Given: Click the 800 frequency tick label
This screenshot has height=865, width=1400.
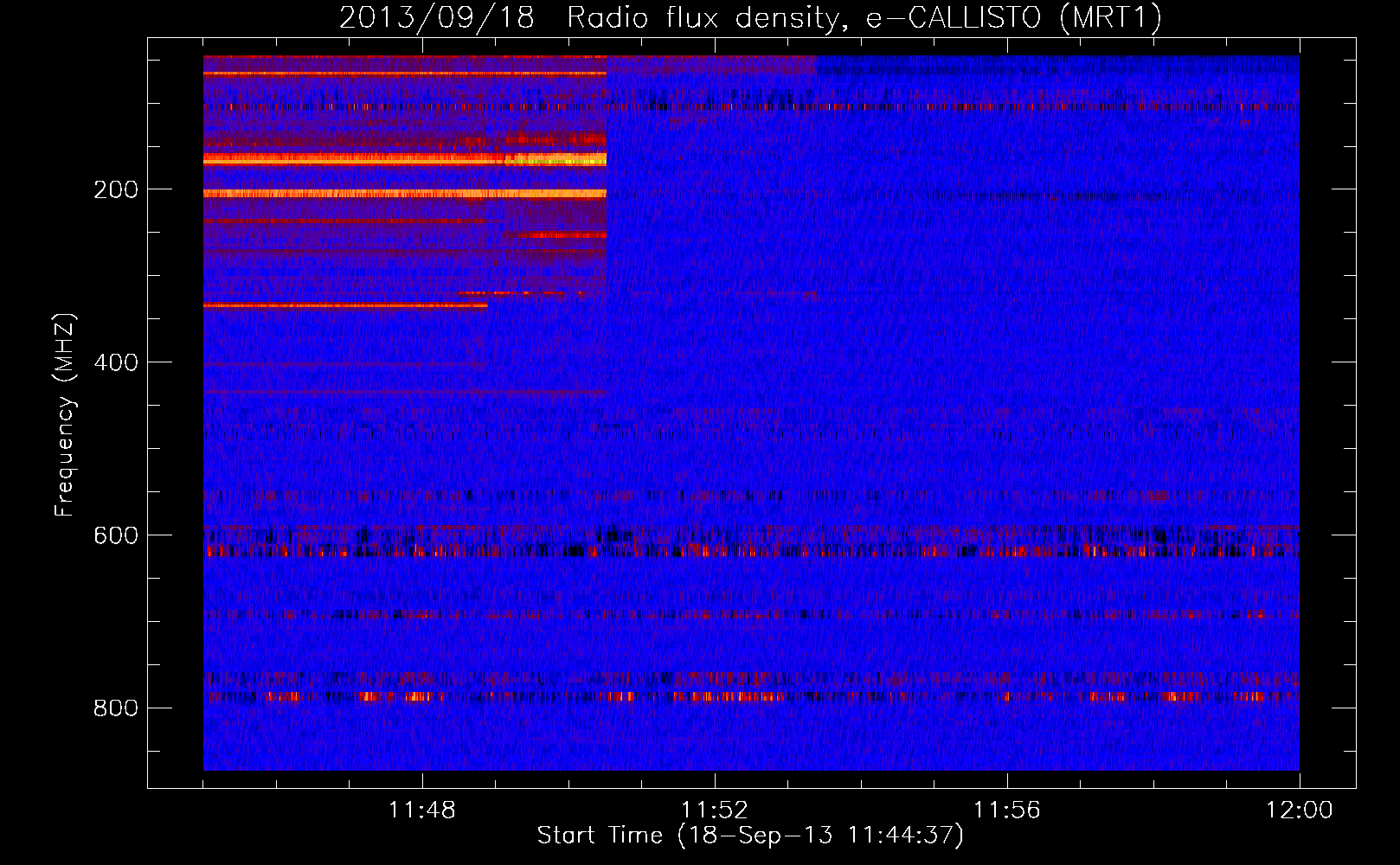Looking at the screenshot, I should tap(115, 709).
